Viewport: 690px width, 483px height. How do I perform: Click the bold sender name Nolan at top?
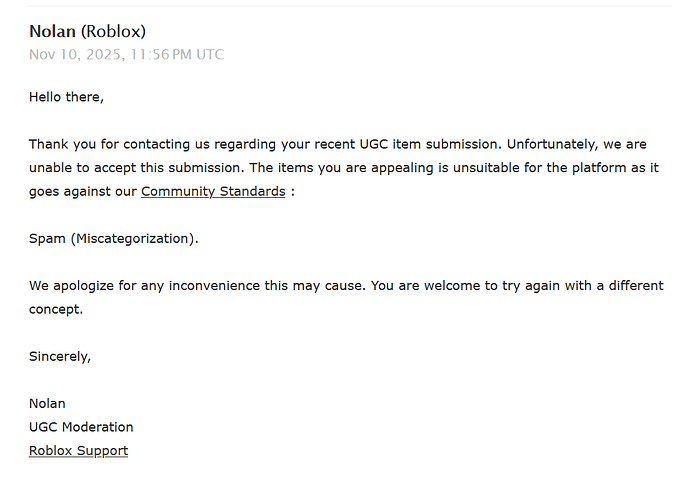52,31
